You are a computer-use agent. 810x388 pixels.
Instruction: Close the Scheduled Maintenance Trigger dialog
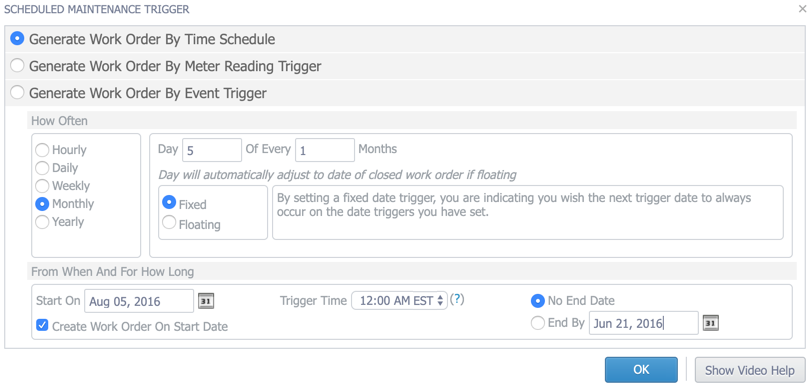click(x=802, y=9)
